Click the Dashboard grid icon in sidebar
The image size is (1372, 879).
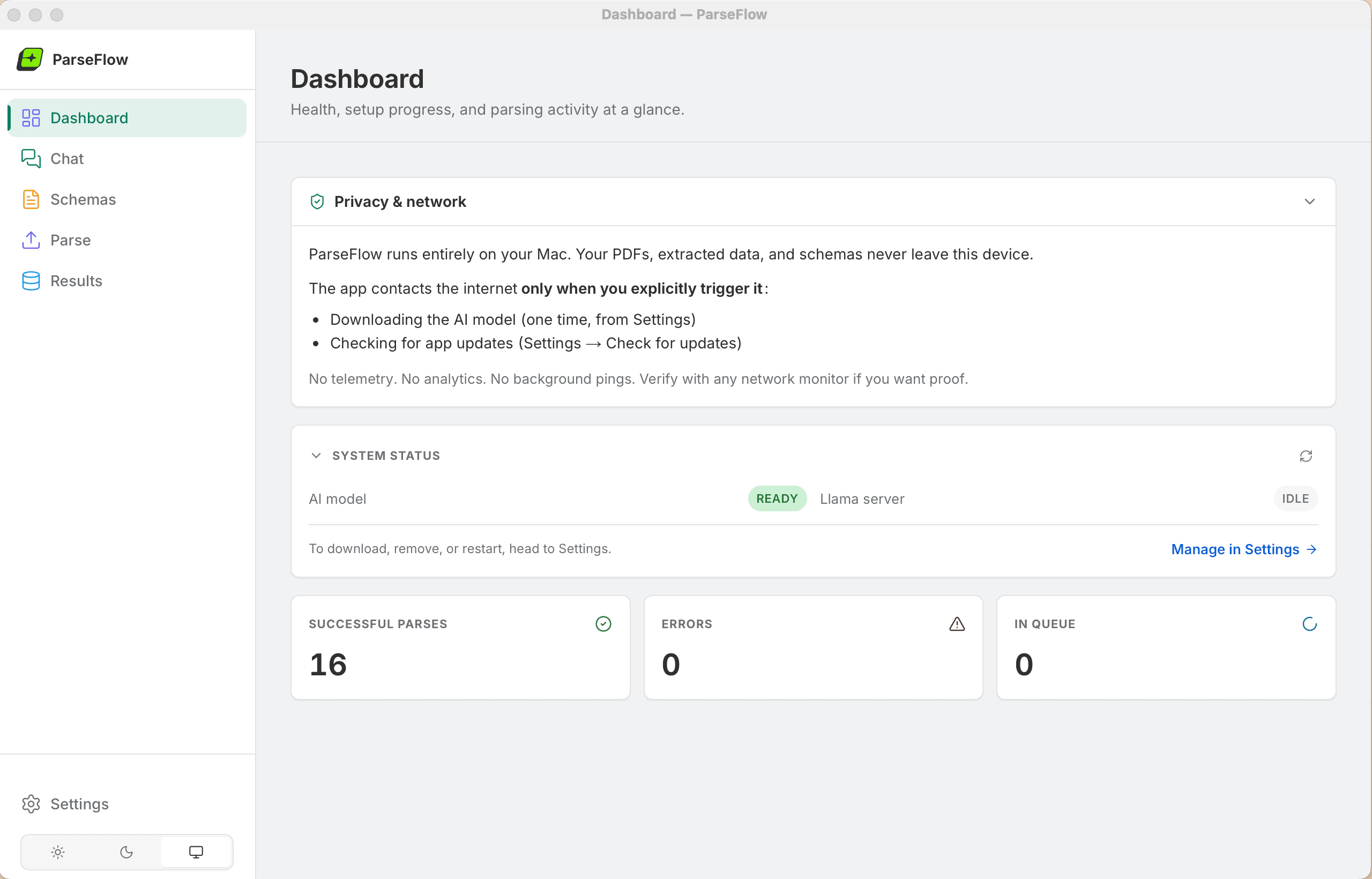31,117
